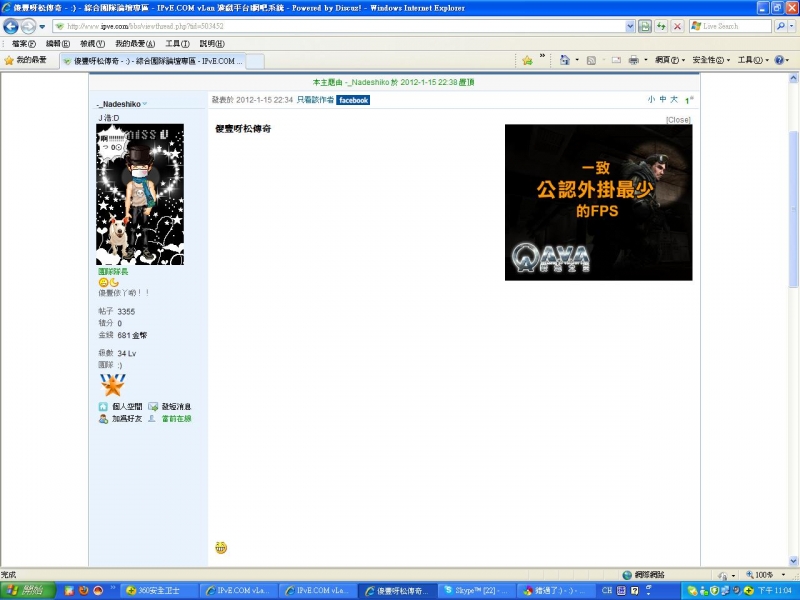The height and width of the screenshot is (600, 800).
Task: Open the 工具(T) menu in menu bar
Action: [177, 44]
